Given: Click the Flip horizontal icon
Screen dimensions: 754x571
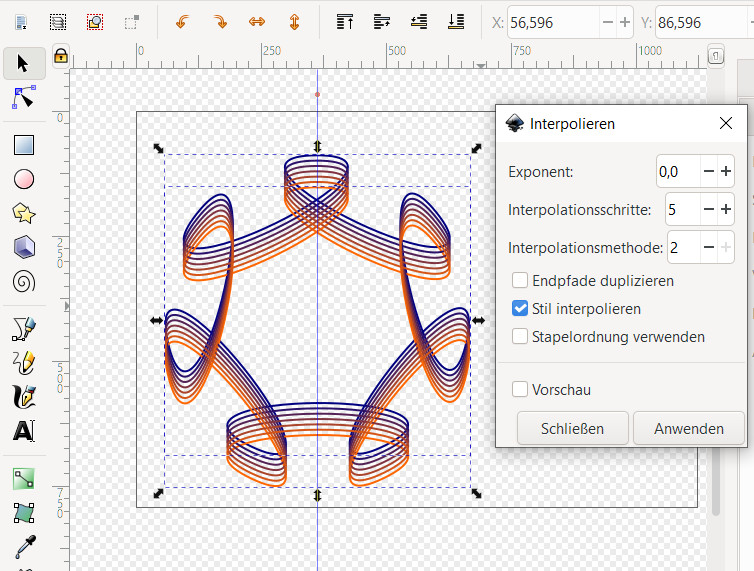Looking at the screenshot, I should pos(256,21).
